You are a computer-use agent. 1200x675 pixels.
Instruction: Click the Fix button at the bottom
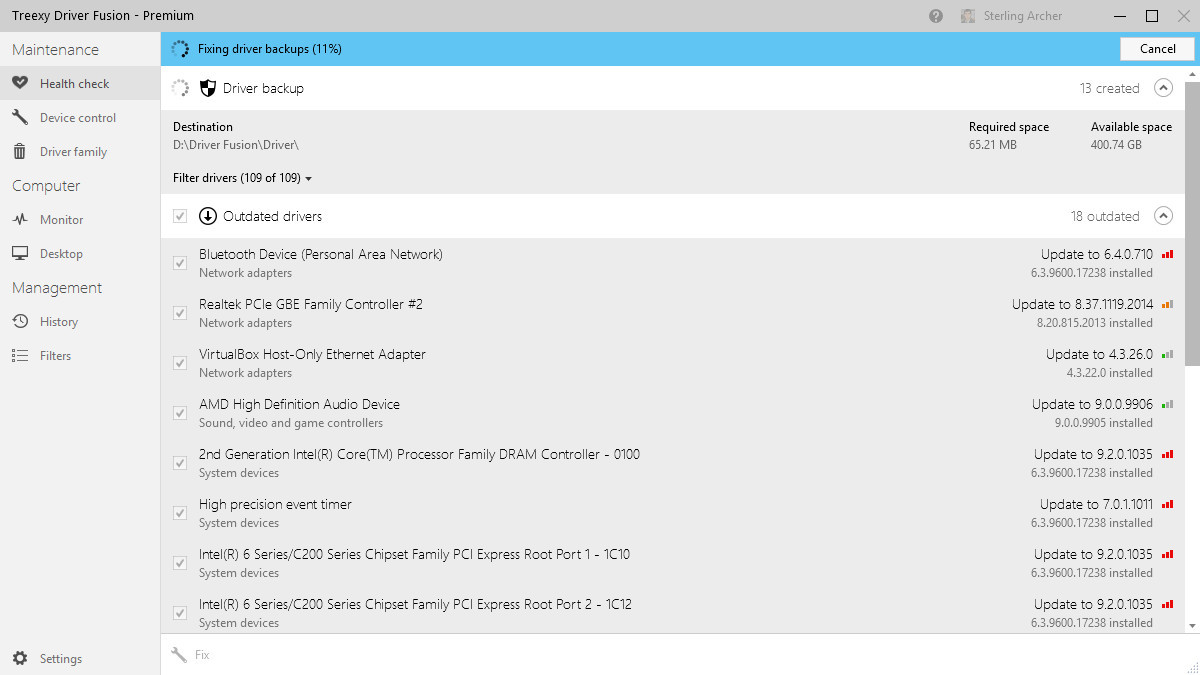click(191, 655)
